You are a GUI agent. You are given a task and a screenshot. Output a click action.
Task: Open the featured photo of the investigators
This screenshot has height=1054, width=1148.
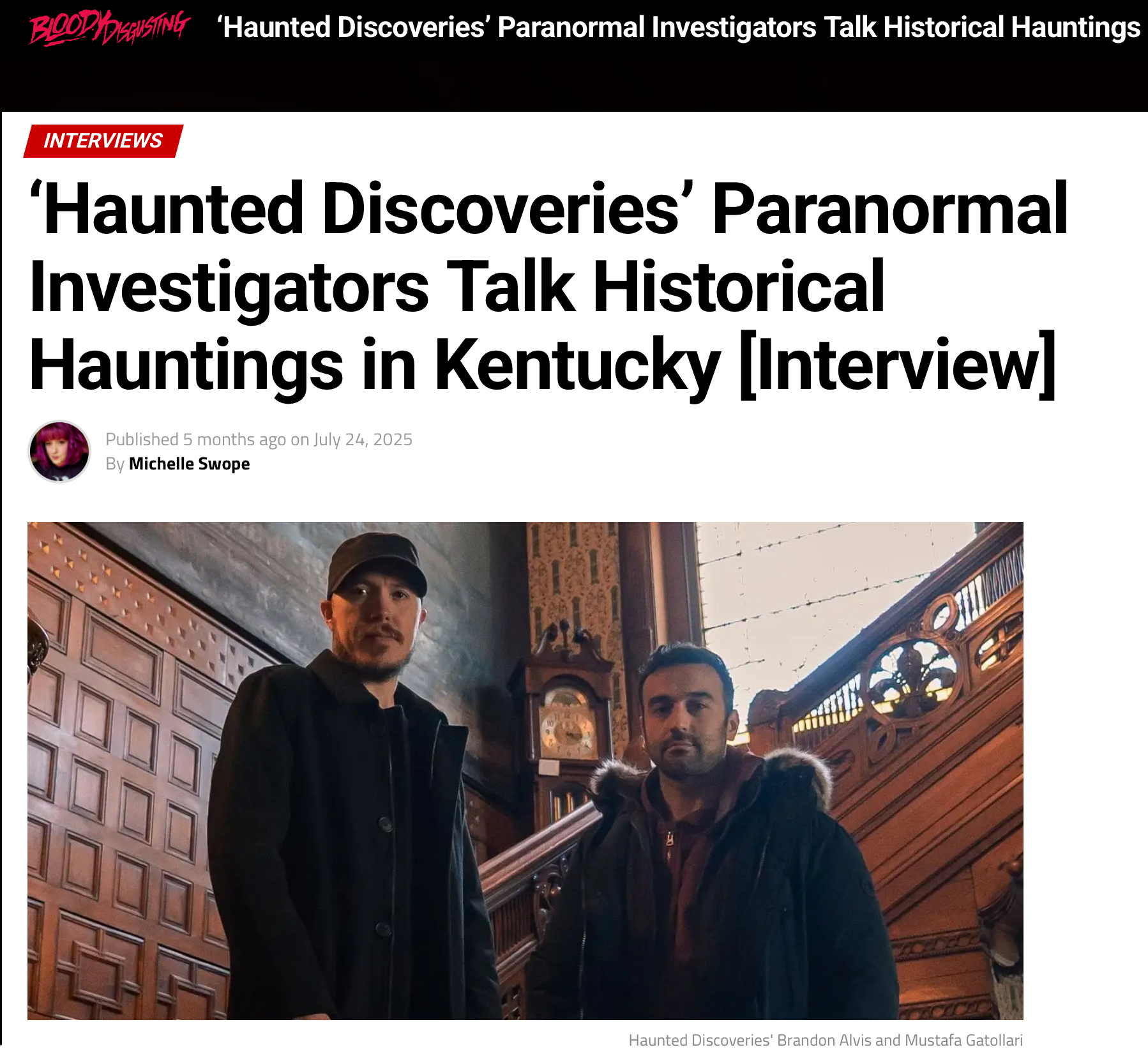[x=525, y=770]
